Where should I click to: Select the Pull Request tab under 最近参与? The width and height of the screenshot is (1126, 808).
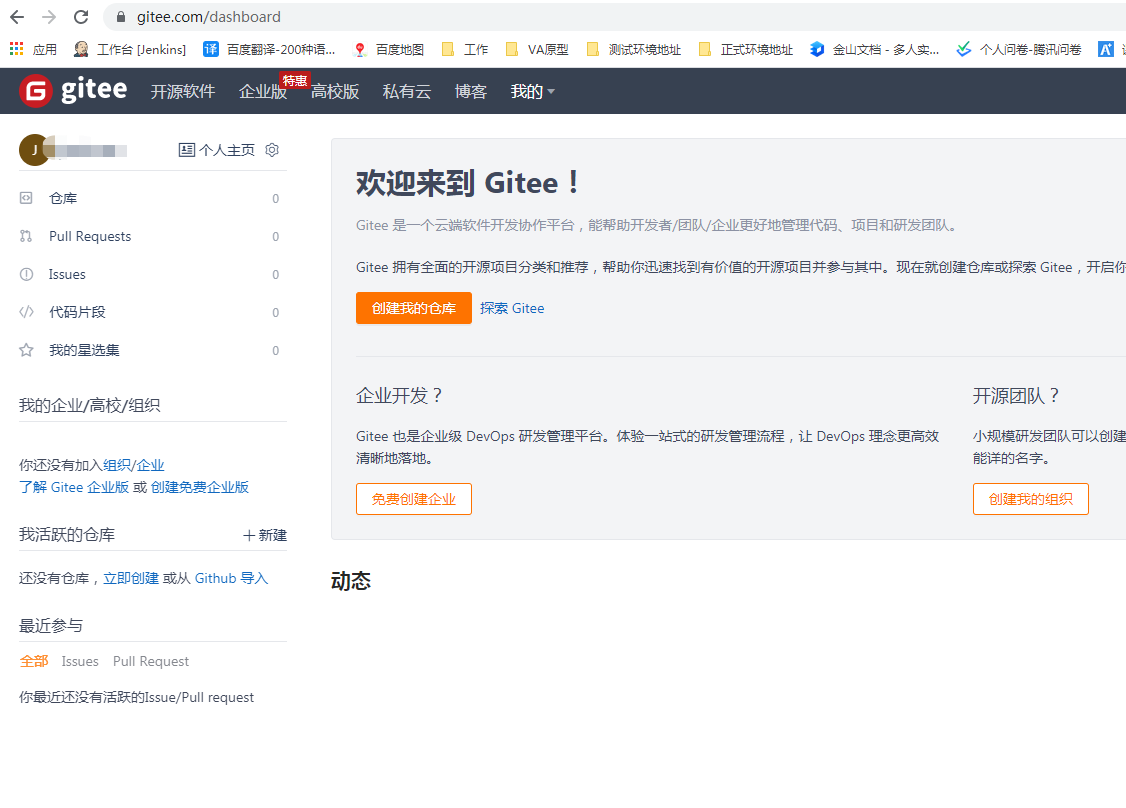151,661
